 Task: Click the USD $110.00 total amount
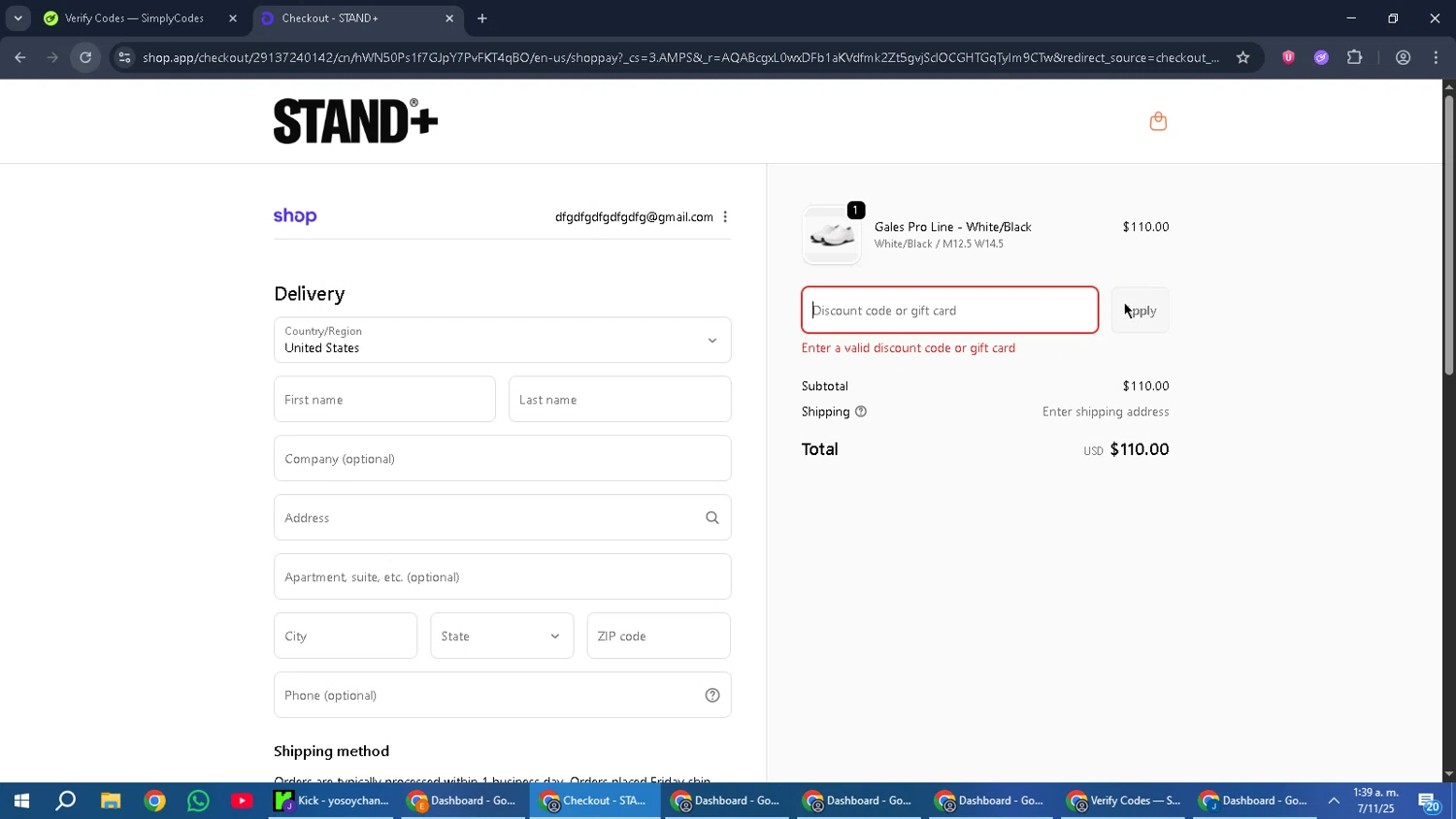(x=1126, y=449)
